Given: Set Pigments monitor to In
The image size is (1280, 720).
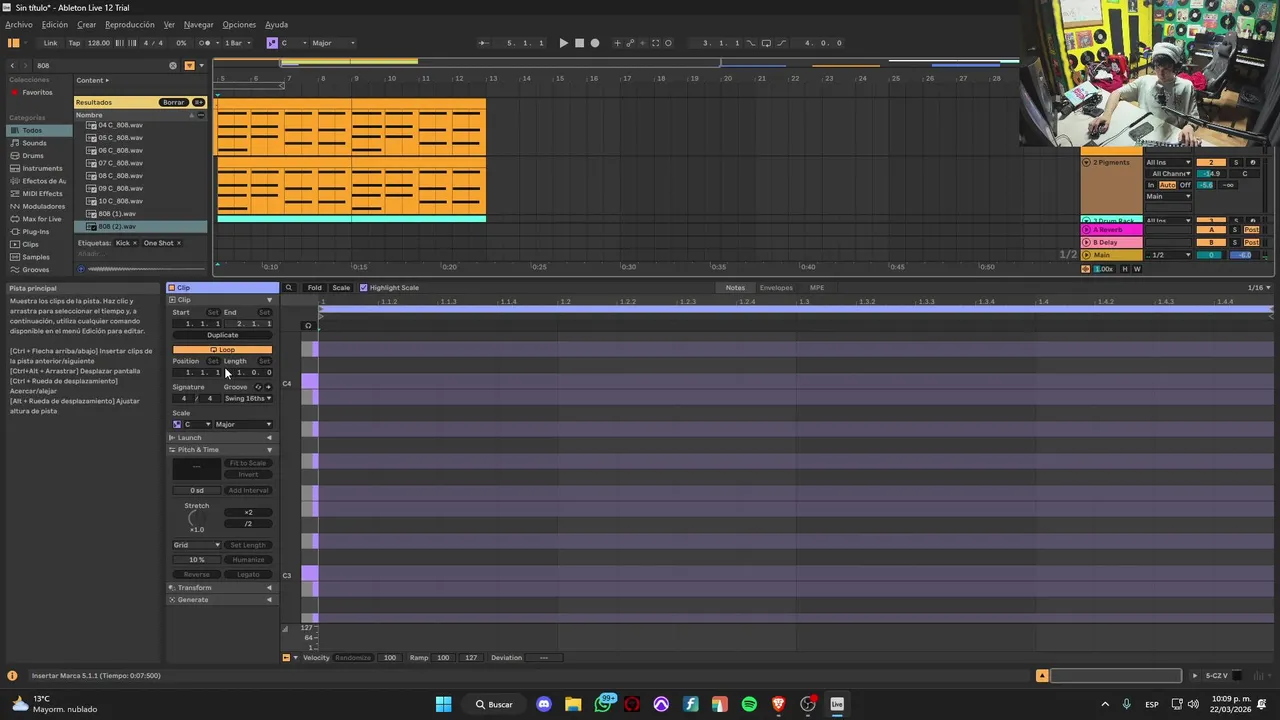Looking at the screenshot, I should pos(1151,185).
